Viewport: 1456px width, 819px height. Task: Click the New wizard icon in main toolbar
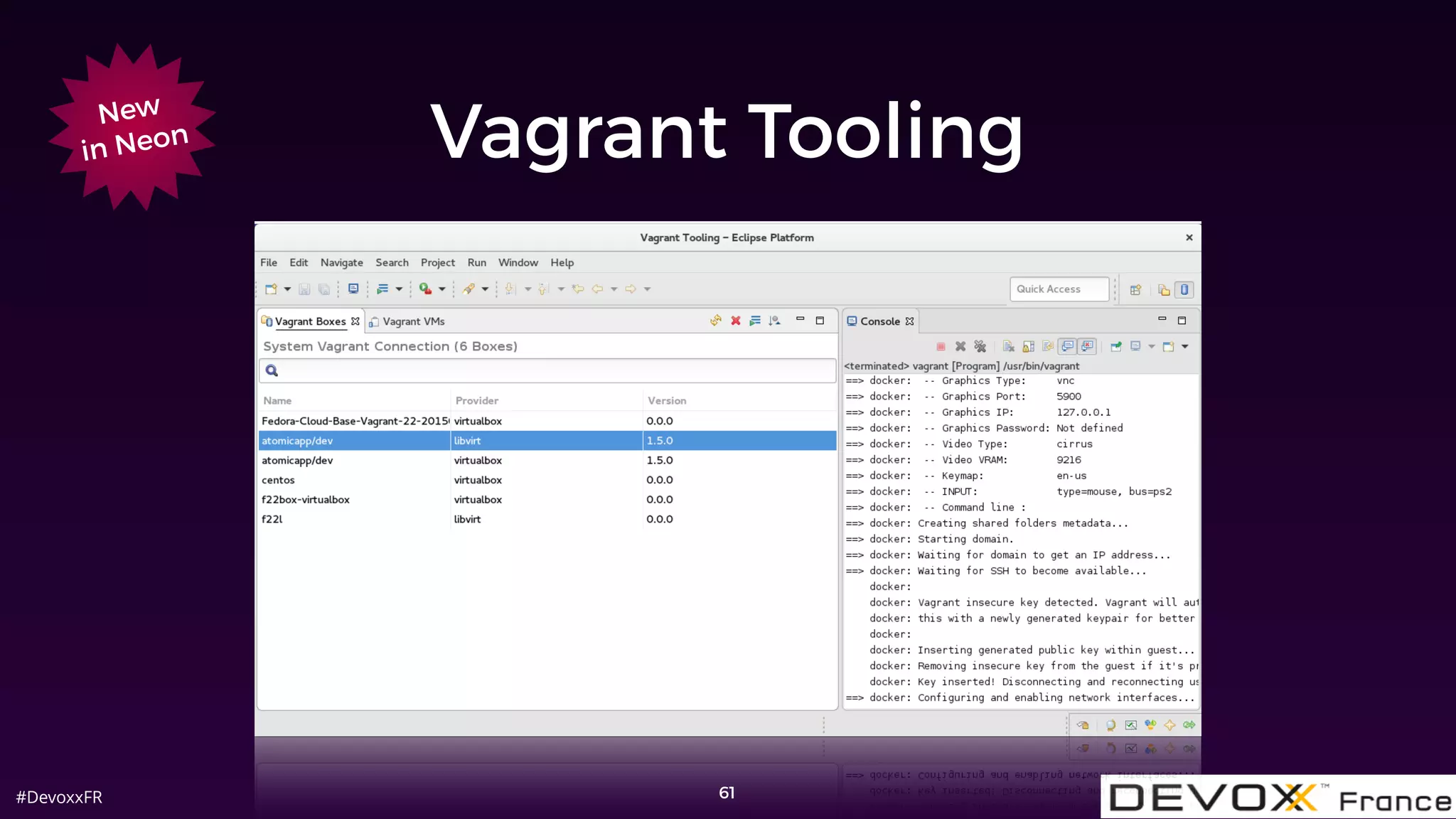click(x=271, y=289)
